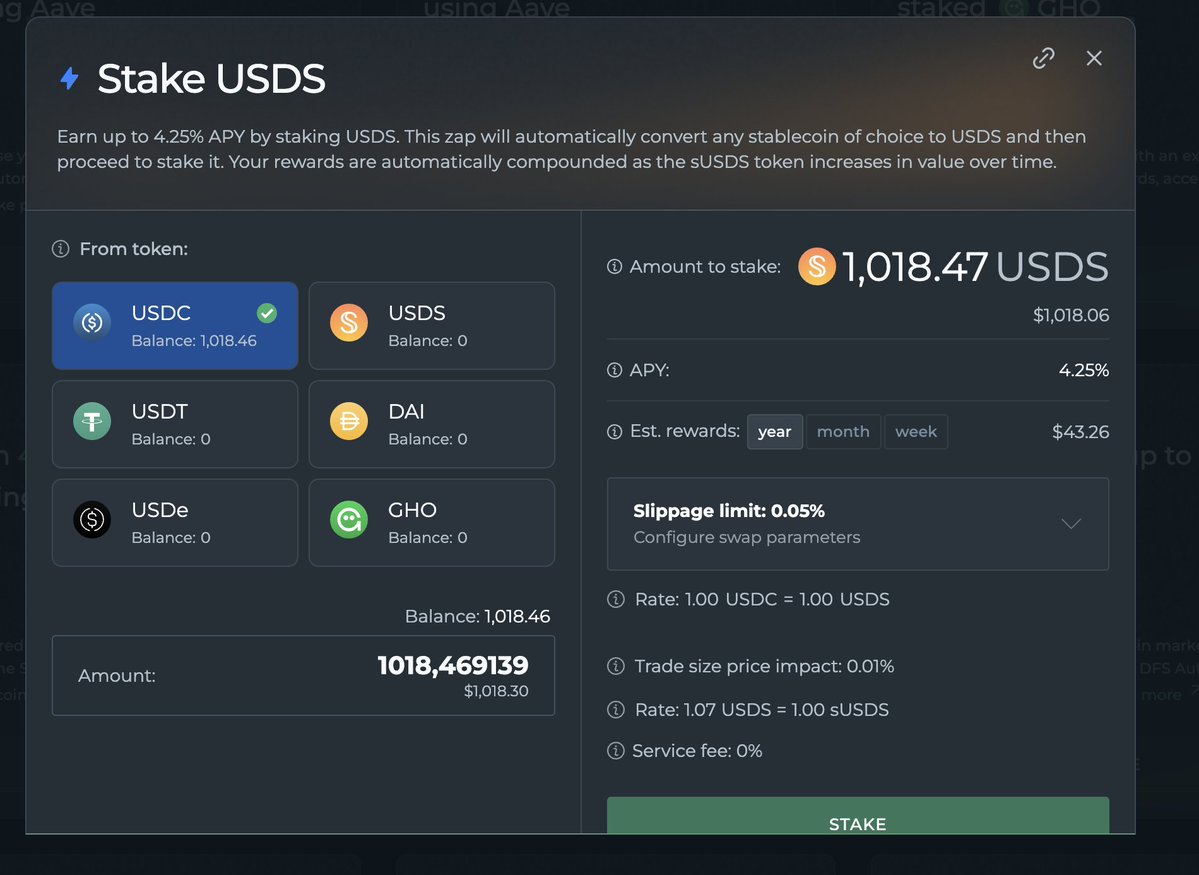The width and height of the screenshot is (1199, 875).
Task: Choose GHO as the from token
Action: tap(431, 522)
